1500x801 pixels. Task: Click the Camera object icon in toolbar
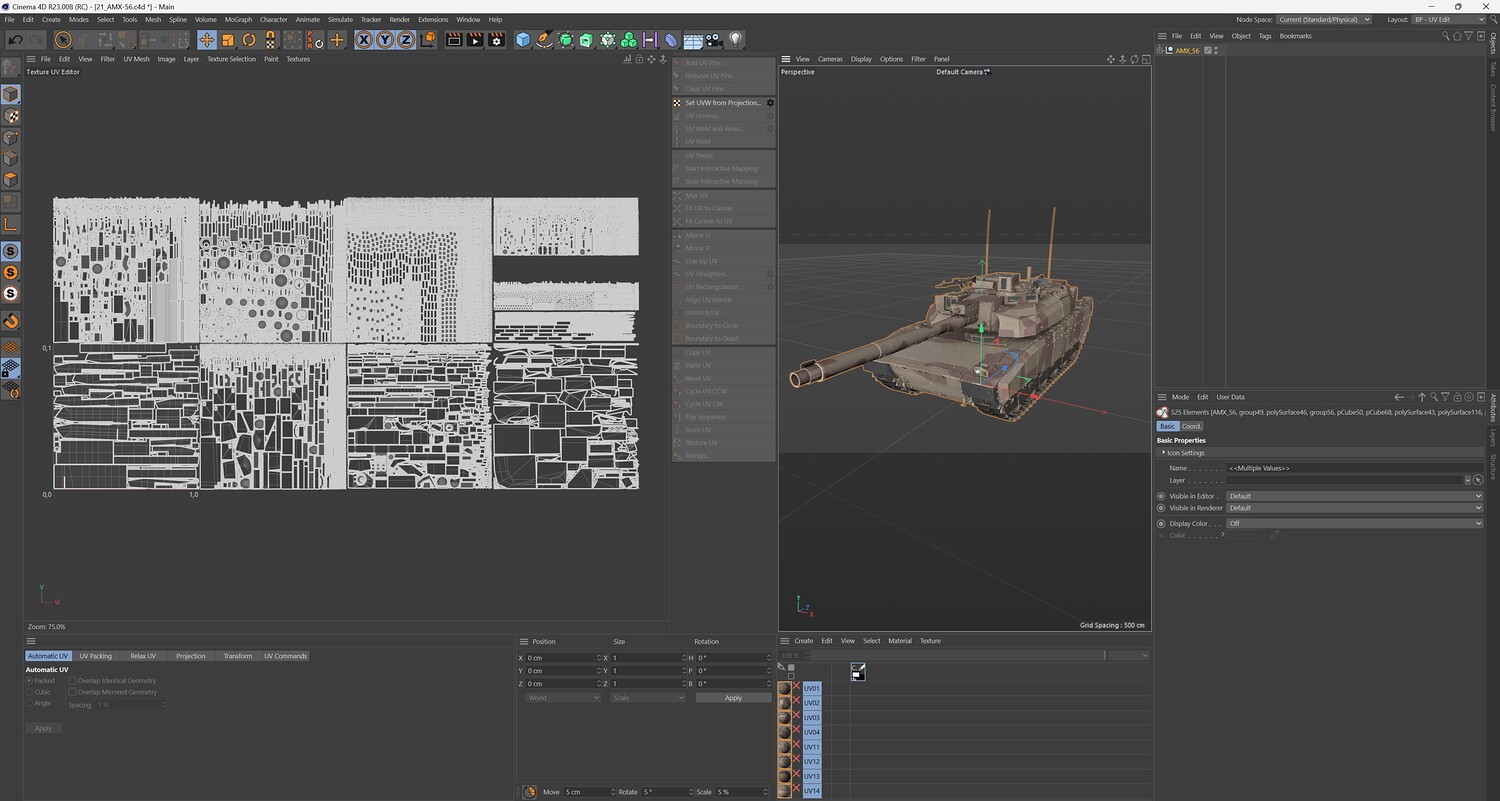[x=714, y=40]
